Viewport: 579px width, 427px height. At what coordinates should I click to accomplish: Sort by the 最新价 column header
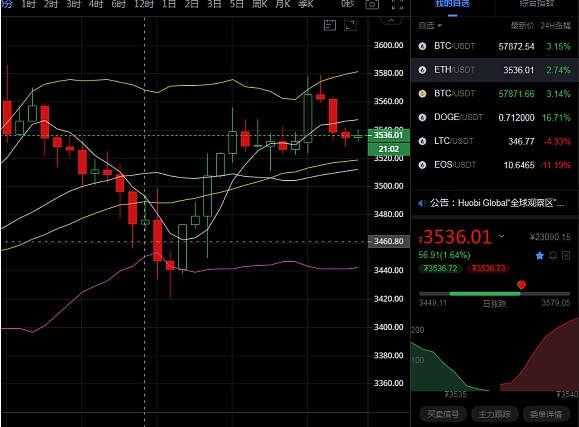[522, 25]
